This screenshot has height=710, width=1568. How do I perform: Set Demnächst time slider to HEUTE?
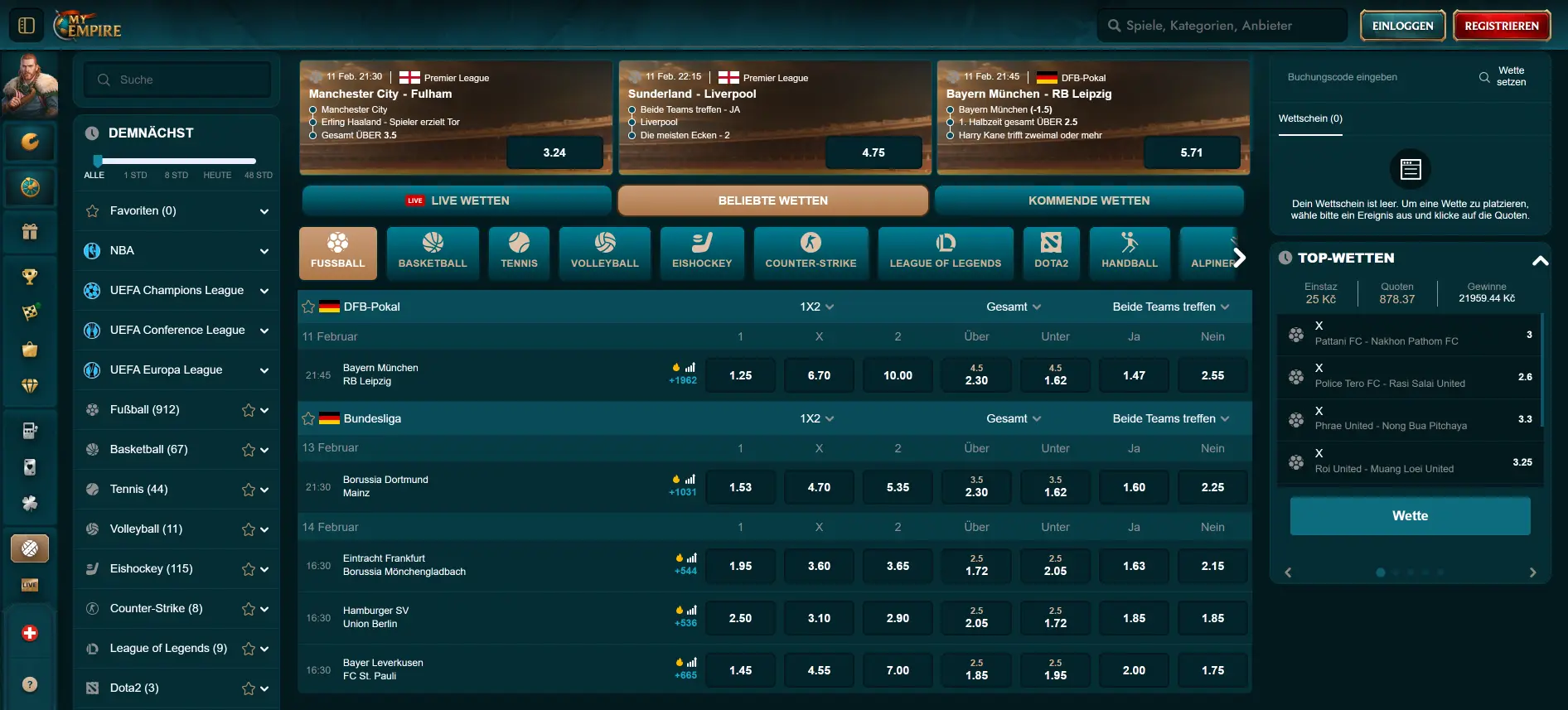pos(217,175)
